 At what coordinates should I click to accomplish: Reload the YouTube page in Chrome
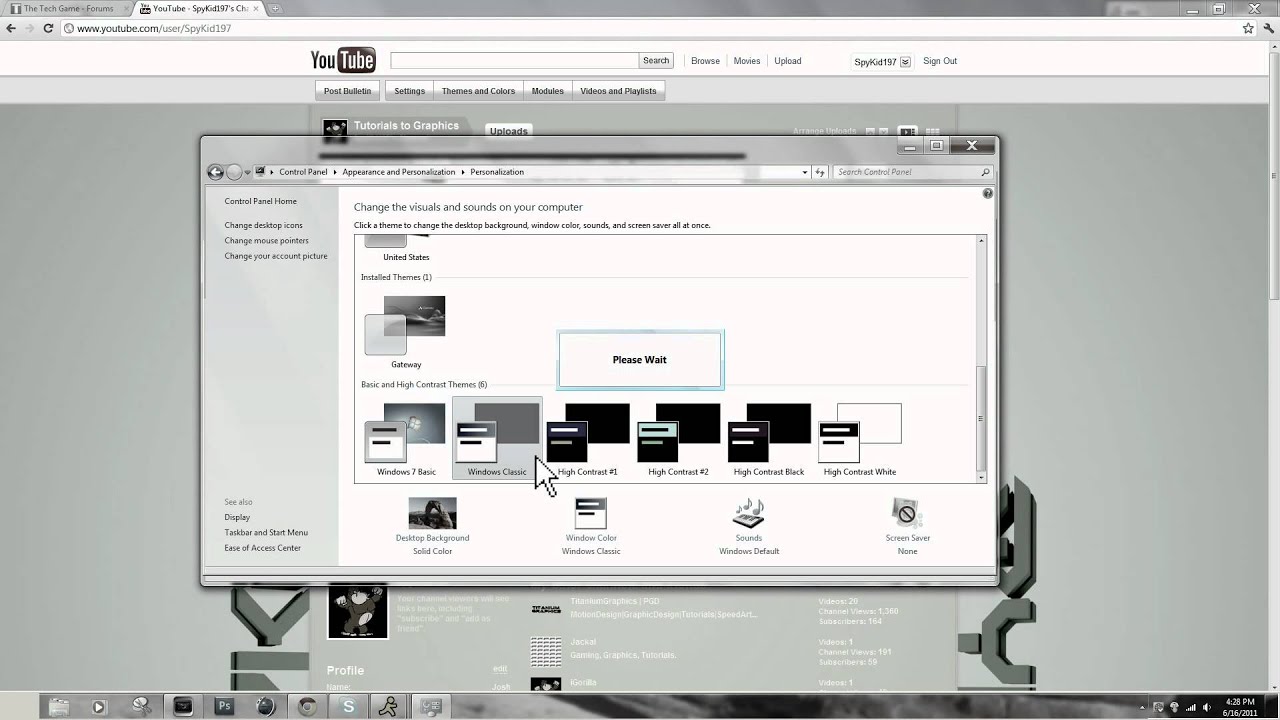[48, 28]
